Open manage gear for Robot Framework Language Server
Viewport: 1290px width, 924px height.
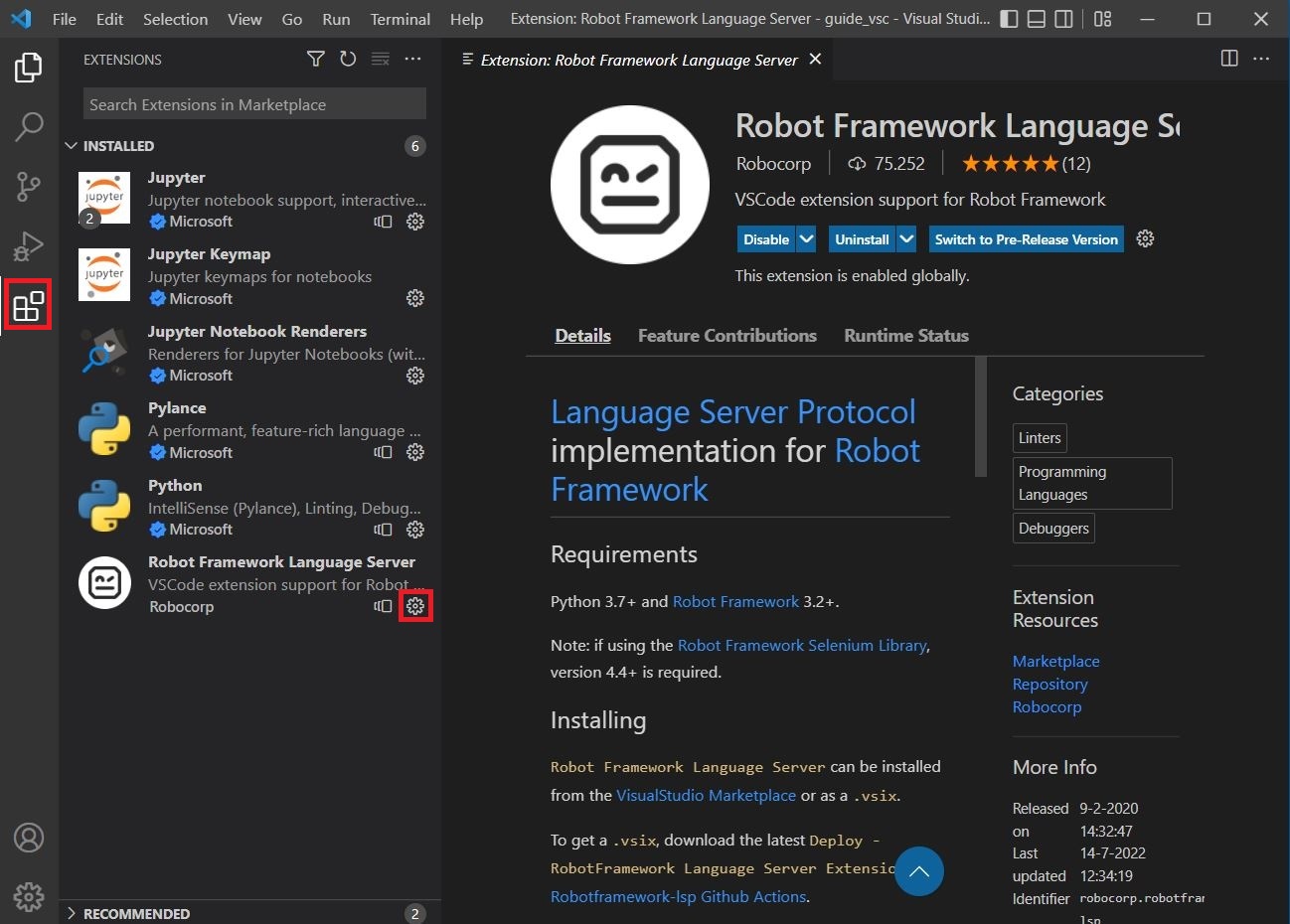415,606
